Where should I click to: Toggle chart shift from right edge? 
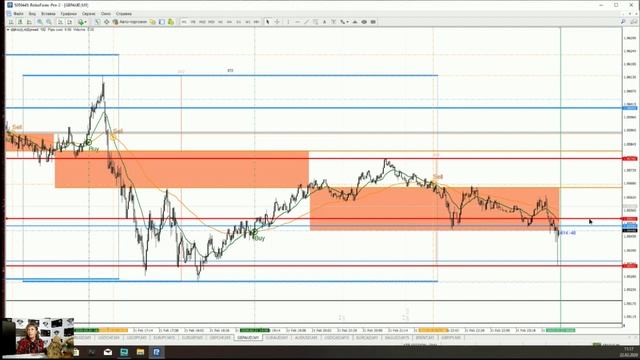point(69,22)
